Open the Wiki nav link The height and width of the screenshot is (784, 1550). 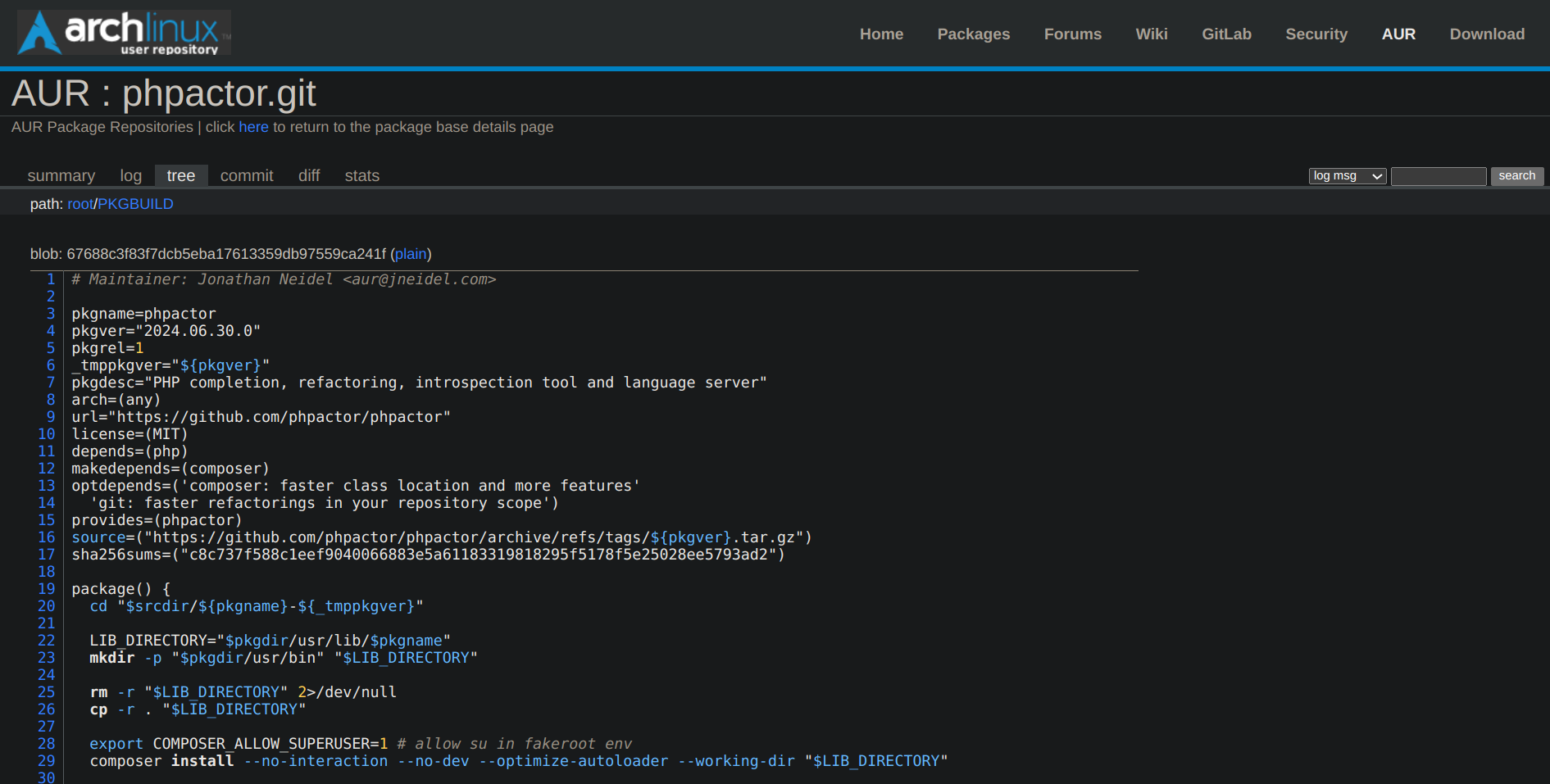click(1152, 34)
